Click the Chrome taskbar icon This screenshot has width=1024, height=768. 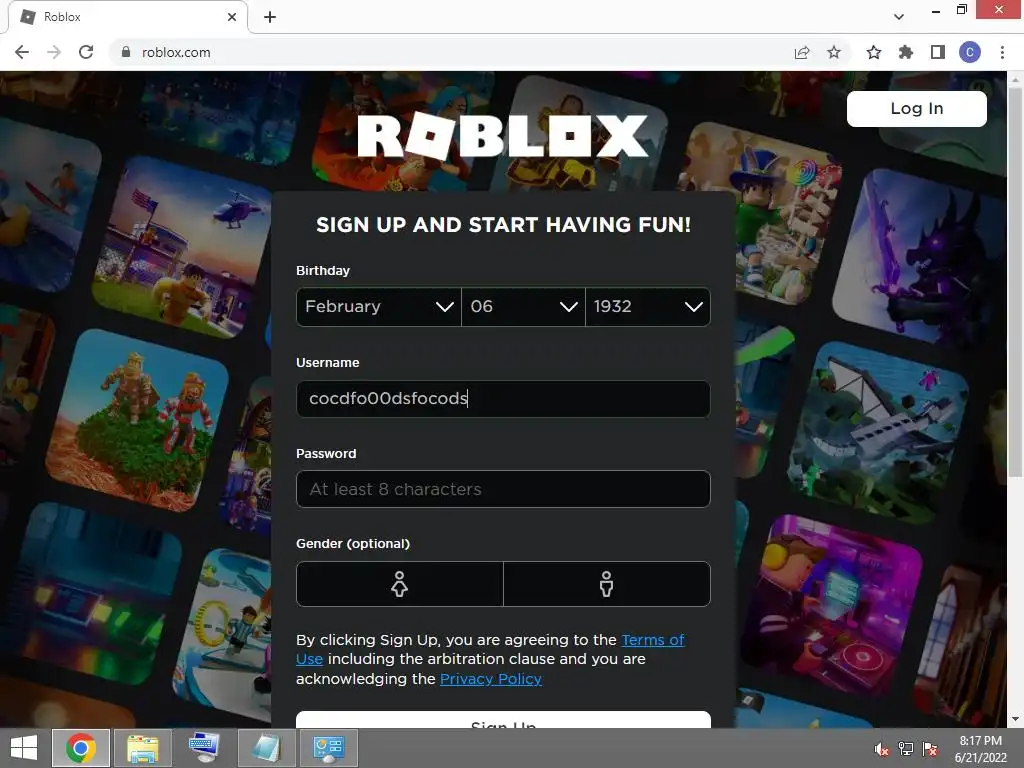(x=81, y=748)
